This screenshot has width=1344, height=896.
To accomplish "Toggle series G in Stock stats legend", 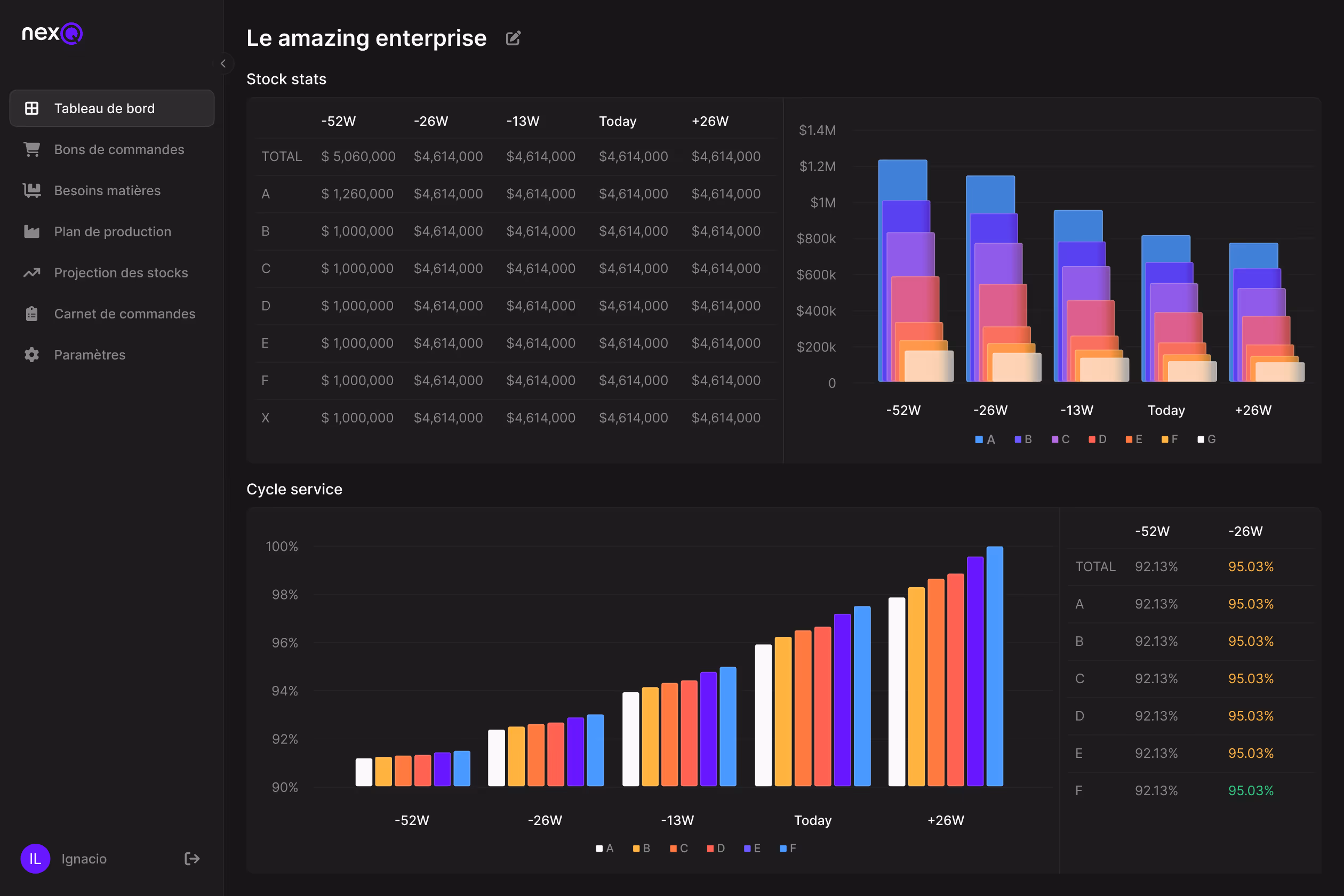I will tap(1206, 439).
